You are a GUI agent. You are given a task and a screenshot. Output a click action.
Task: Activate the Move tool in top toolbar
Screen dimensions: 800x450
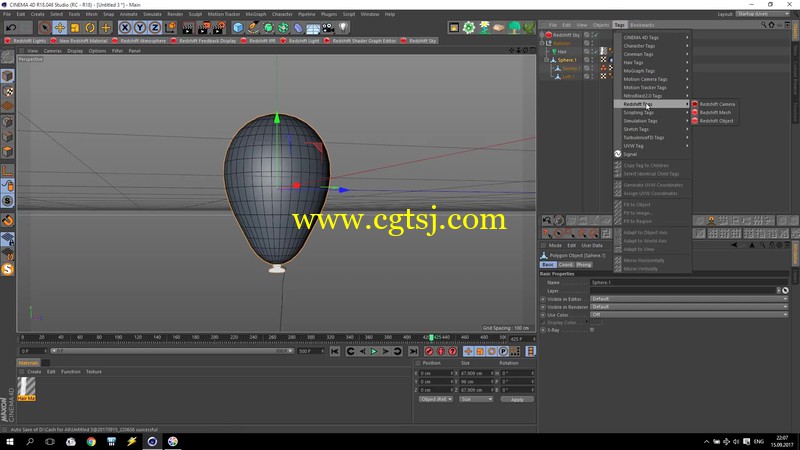click(60, 28)
